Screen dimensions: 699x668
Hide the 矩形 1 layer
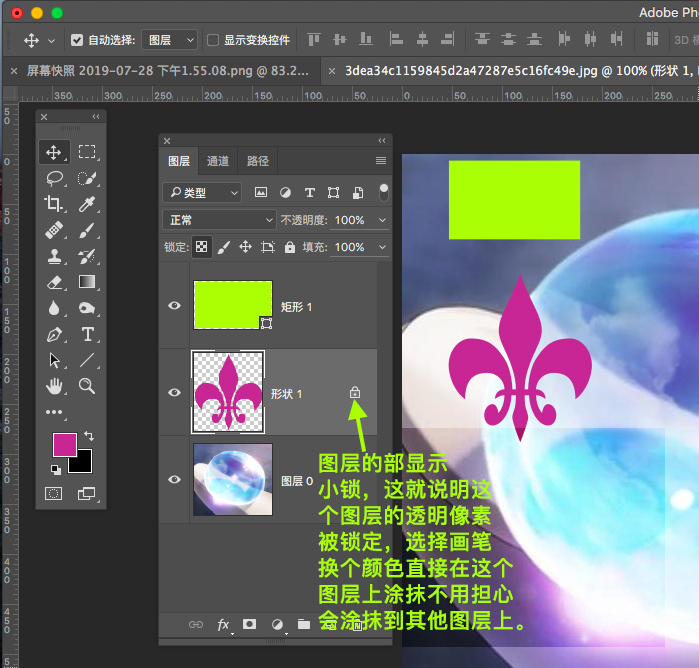click(174, 306)
